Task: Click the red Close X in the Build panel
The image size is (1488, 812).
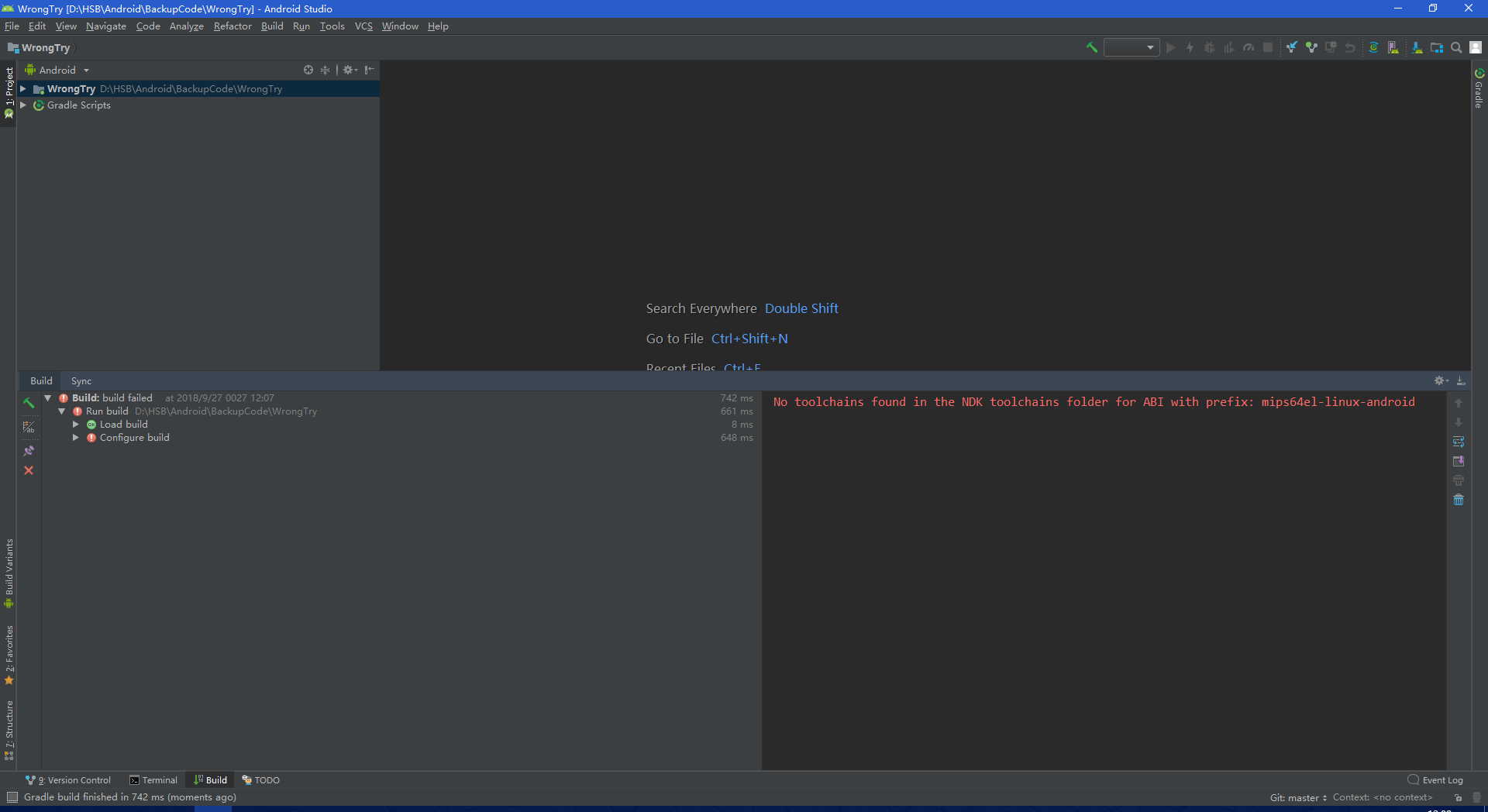Action: tap(29, 470)
